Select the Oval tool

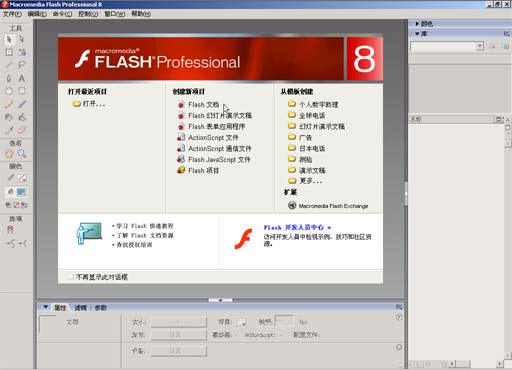tap(9, 91)
